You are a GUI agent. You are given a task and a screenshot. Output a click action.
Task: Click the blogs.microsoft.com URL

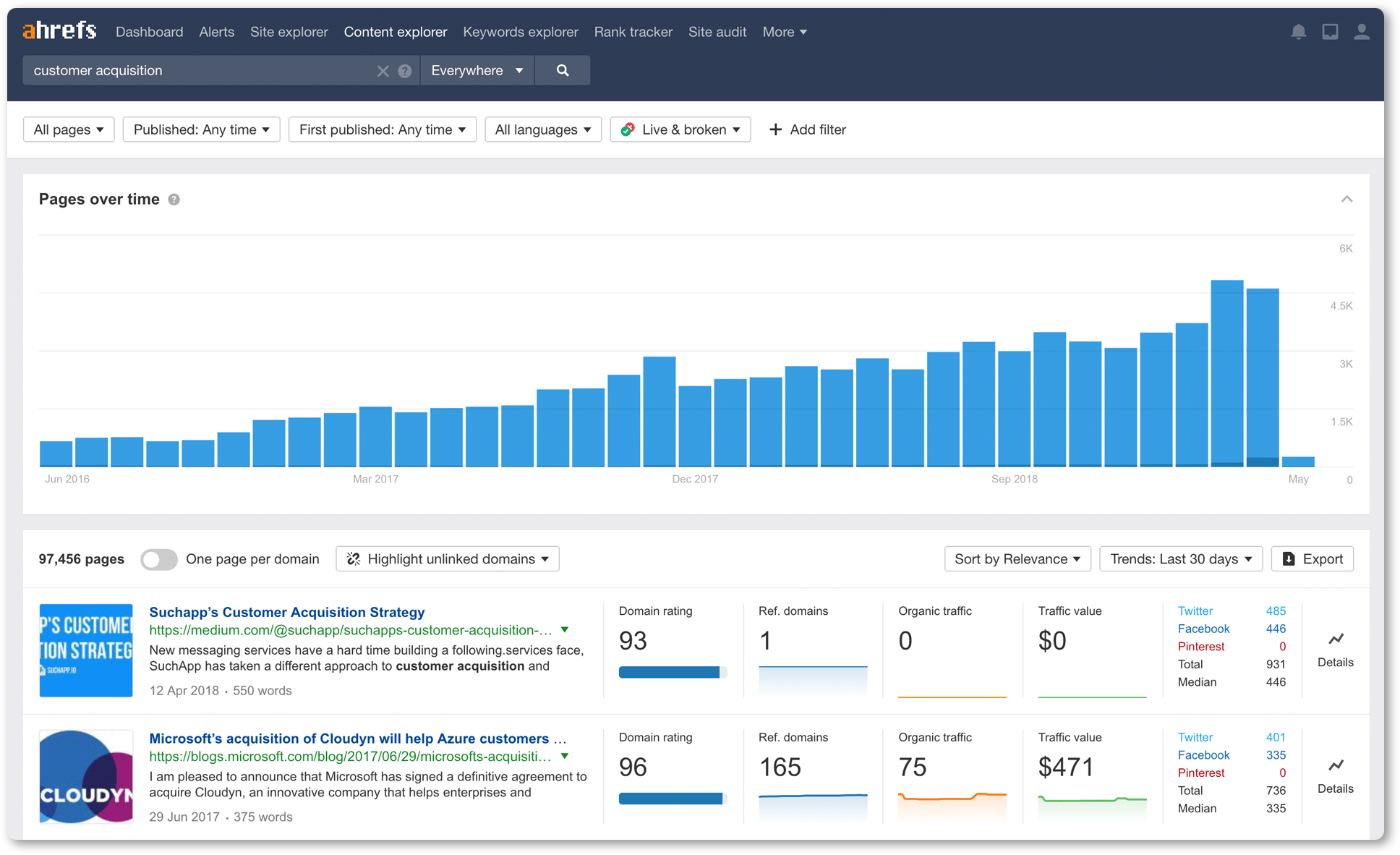pyautogui.click(x=351, y=757)
